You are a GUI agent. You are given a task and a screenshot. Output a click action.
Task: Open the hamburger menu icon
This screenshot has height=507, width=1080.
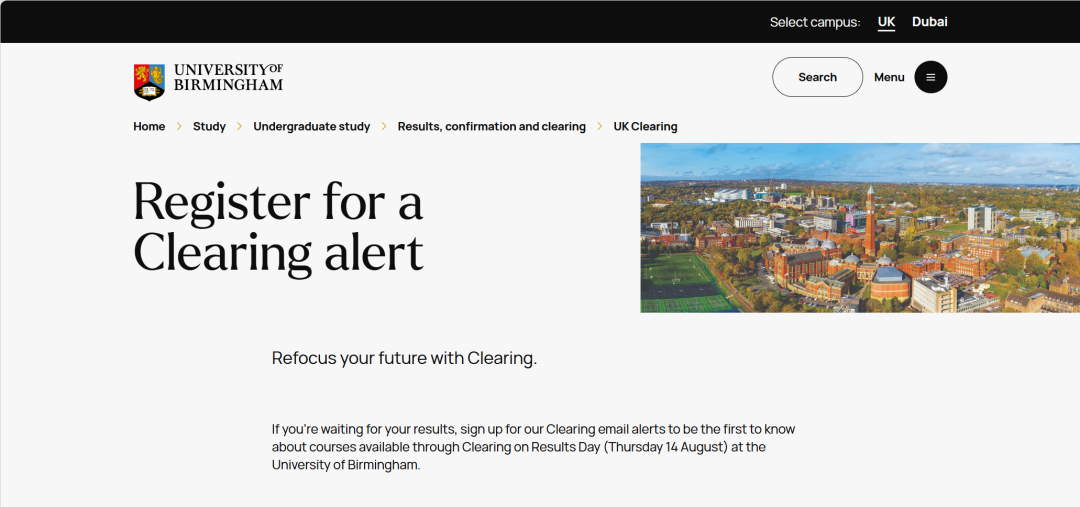click(931, 77)
